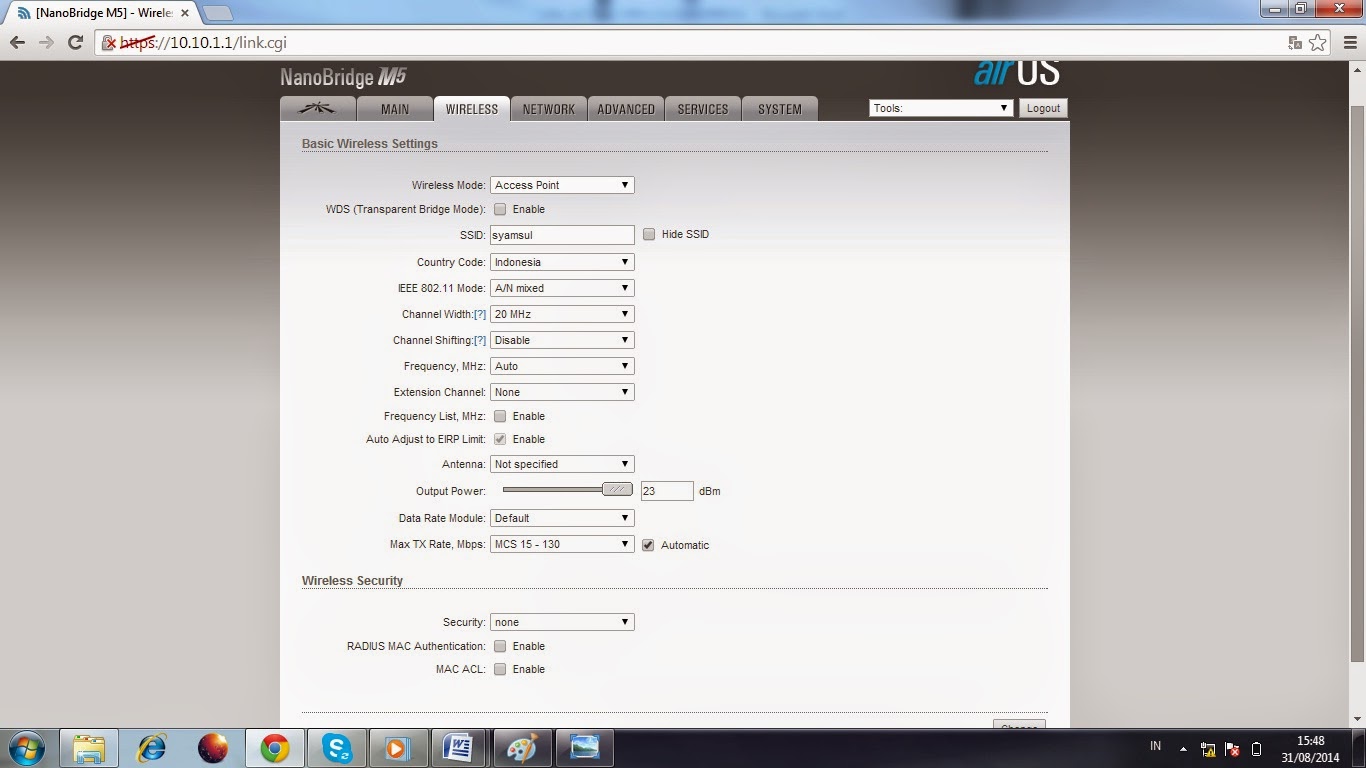Check the Hide SSID checkbox
The width and height of the screenshot is (1366, 768).
[648, 234]
